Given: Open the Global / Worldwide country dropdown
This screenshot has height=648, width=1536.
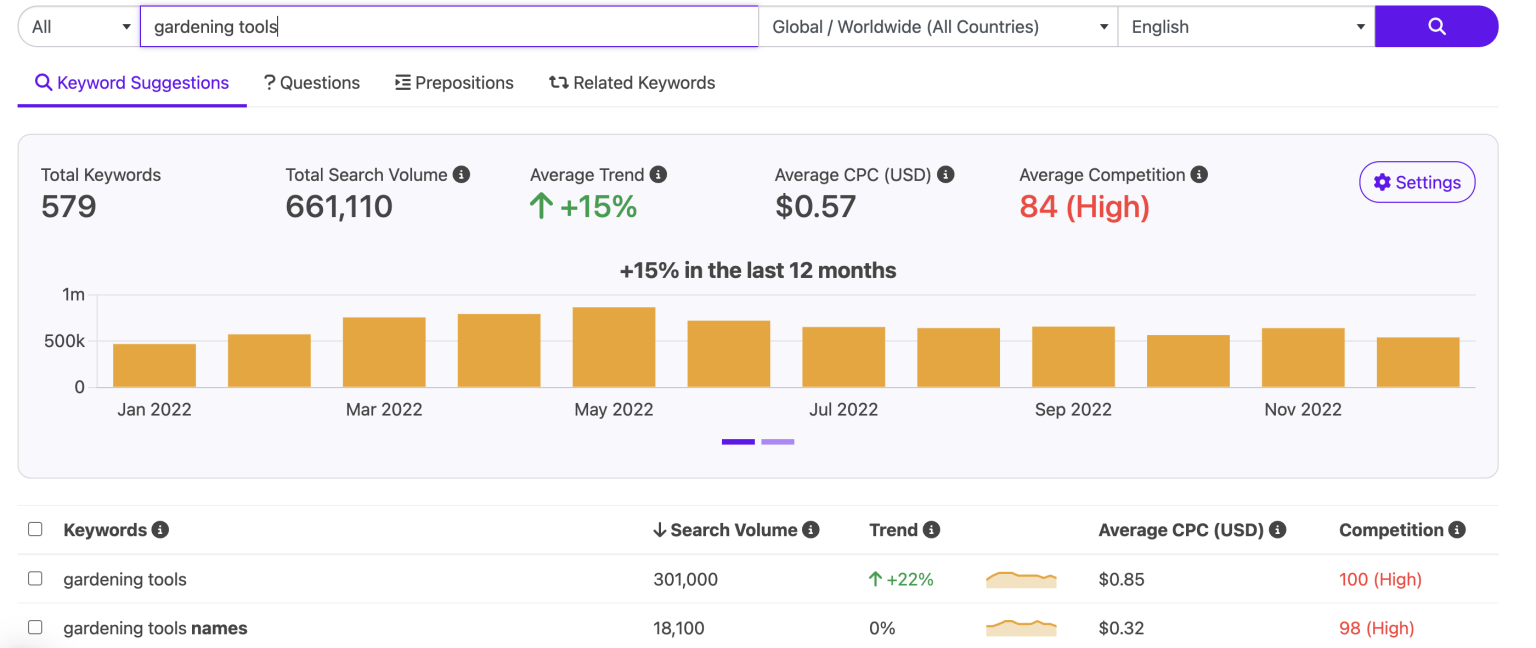Looking at the screenshot, I should [x=938, y=26].
